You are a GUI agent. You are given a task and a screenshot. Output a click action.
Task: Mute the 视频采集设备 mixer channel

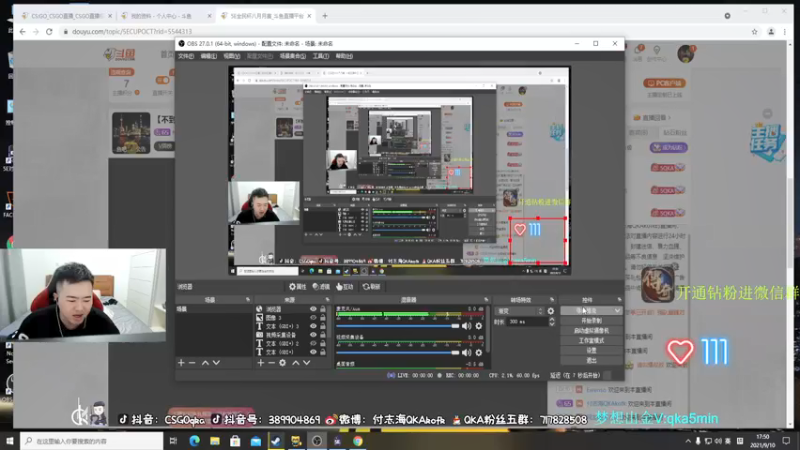coord(466,353)
